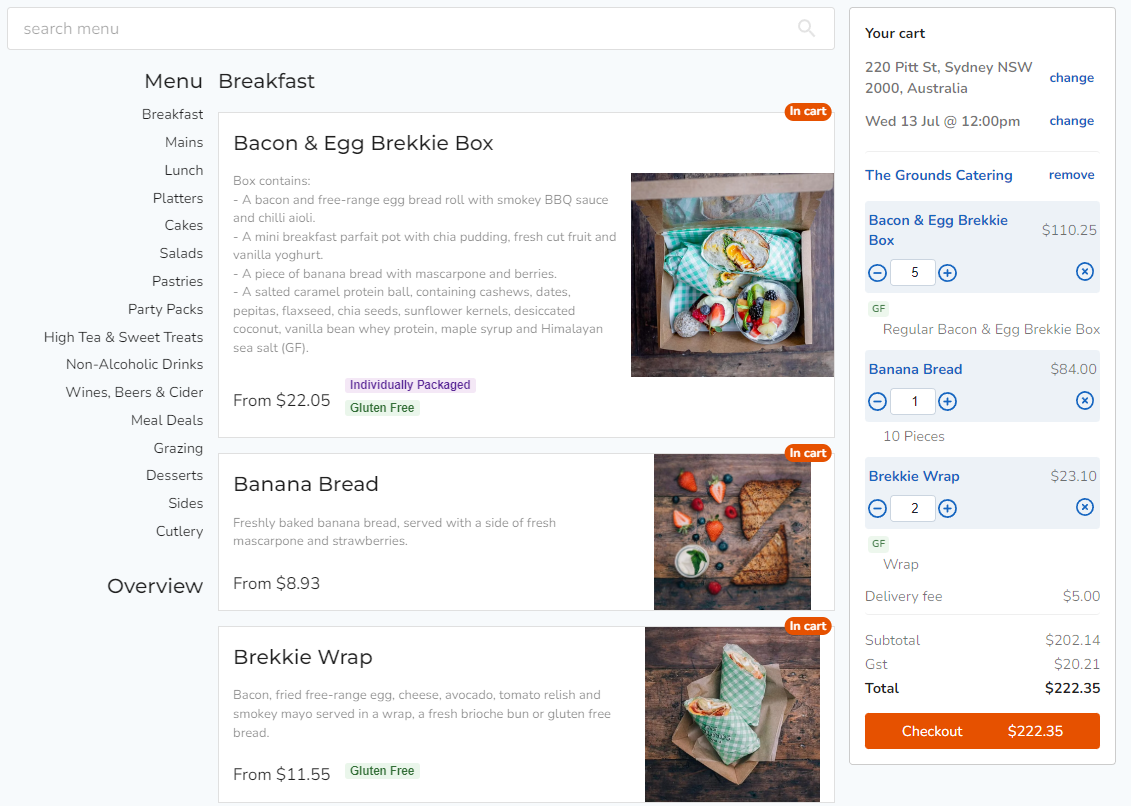
Task: Open the Platters menu category
Action: 178,198
